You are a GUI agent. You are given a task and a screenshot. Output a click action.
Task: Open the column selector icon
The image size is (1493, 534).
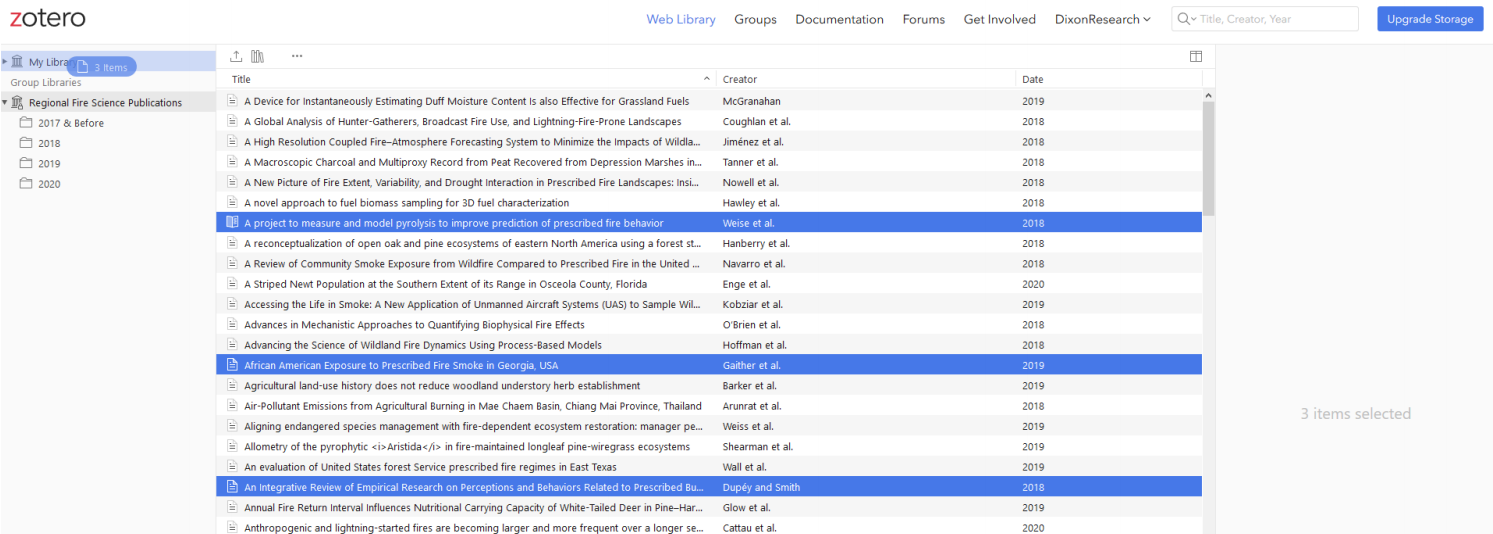pyautogui.click(x=1196, y=56)
